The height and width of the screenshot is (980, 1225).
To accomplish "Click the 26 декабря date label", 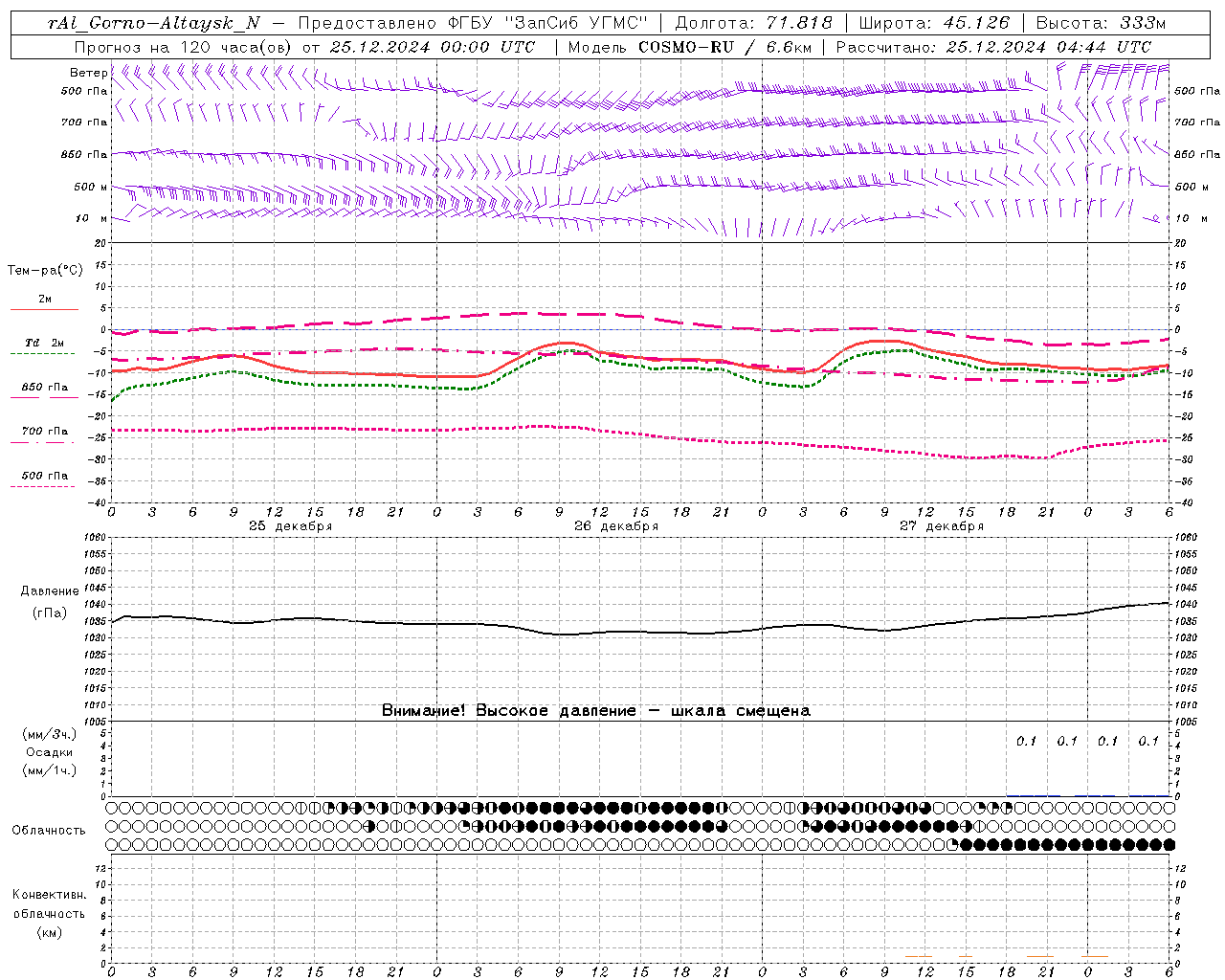I will tap(616, 526).
